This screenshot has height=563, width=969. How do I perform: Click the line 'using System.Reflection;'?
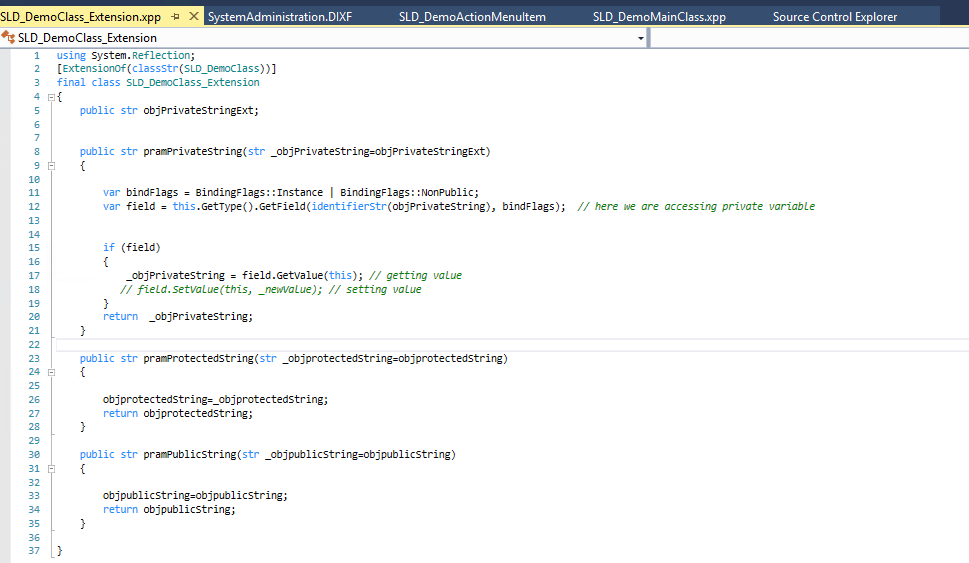(126, 55)
